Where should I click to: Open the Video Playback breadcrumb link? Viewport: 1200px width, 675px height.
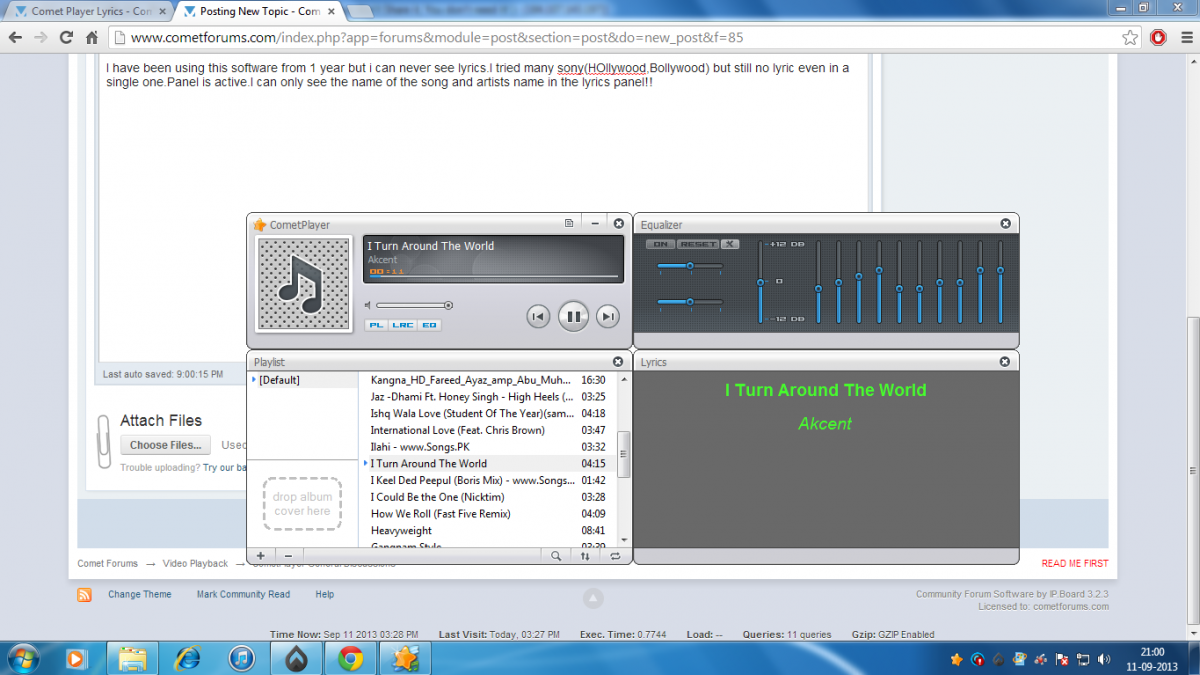pyautogui.click(x=196, y=563)
